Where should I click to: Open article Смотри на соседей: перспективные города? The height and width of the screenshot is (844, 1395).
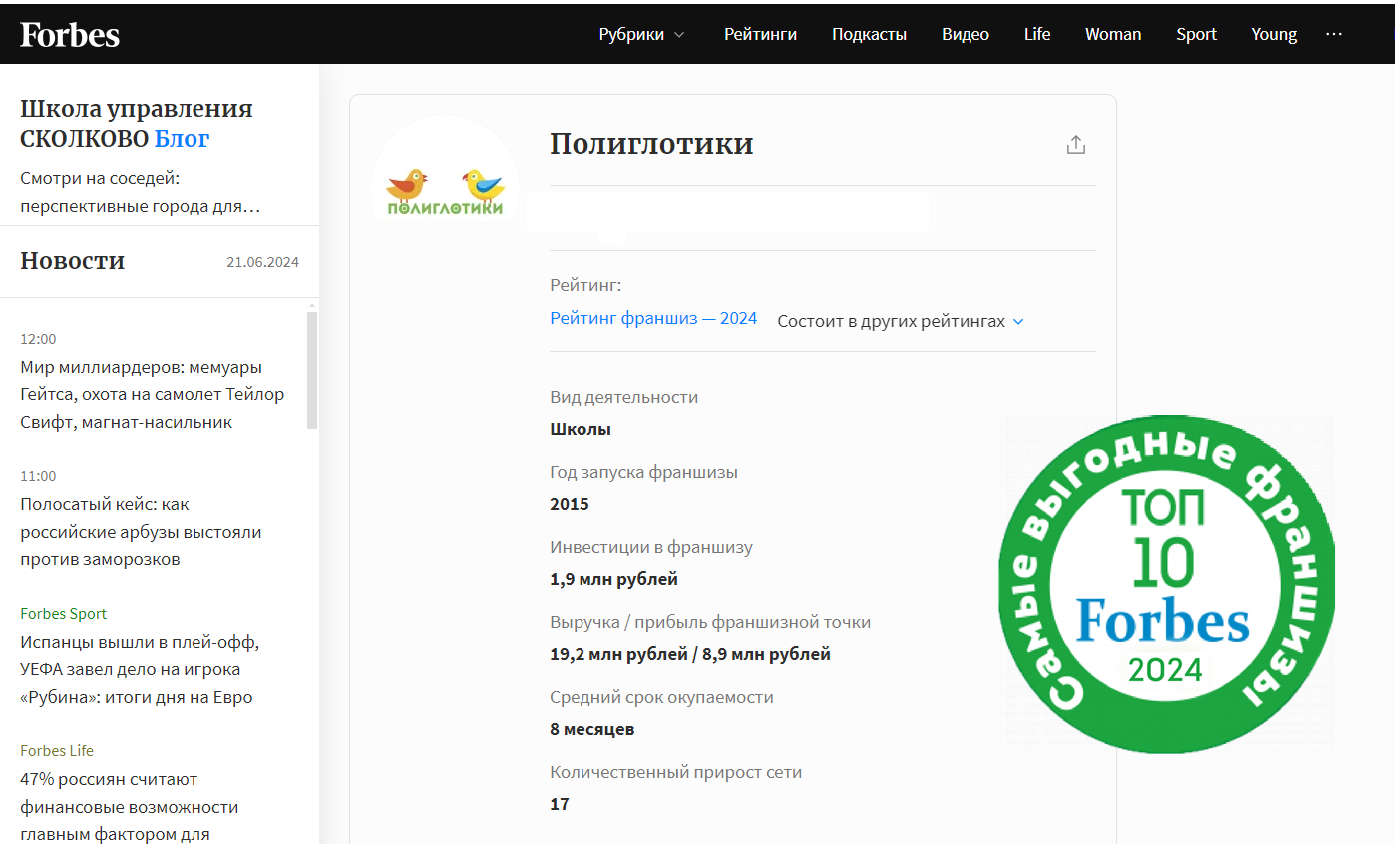click(x=140, y=193)
